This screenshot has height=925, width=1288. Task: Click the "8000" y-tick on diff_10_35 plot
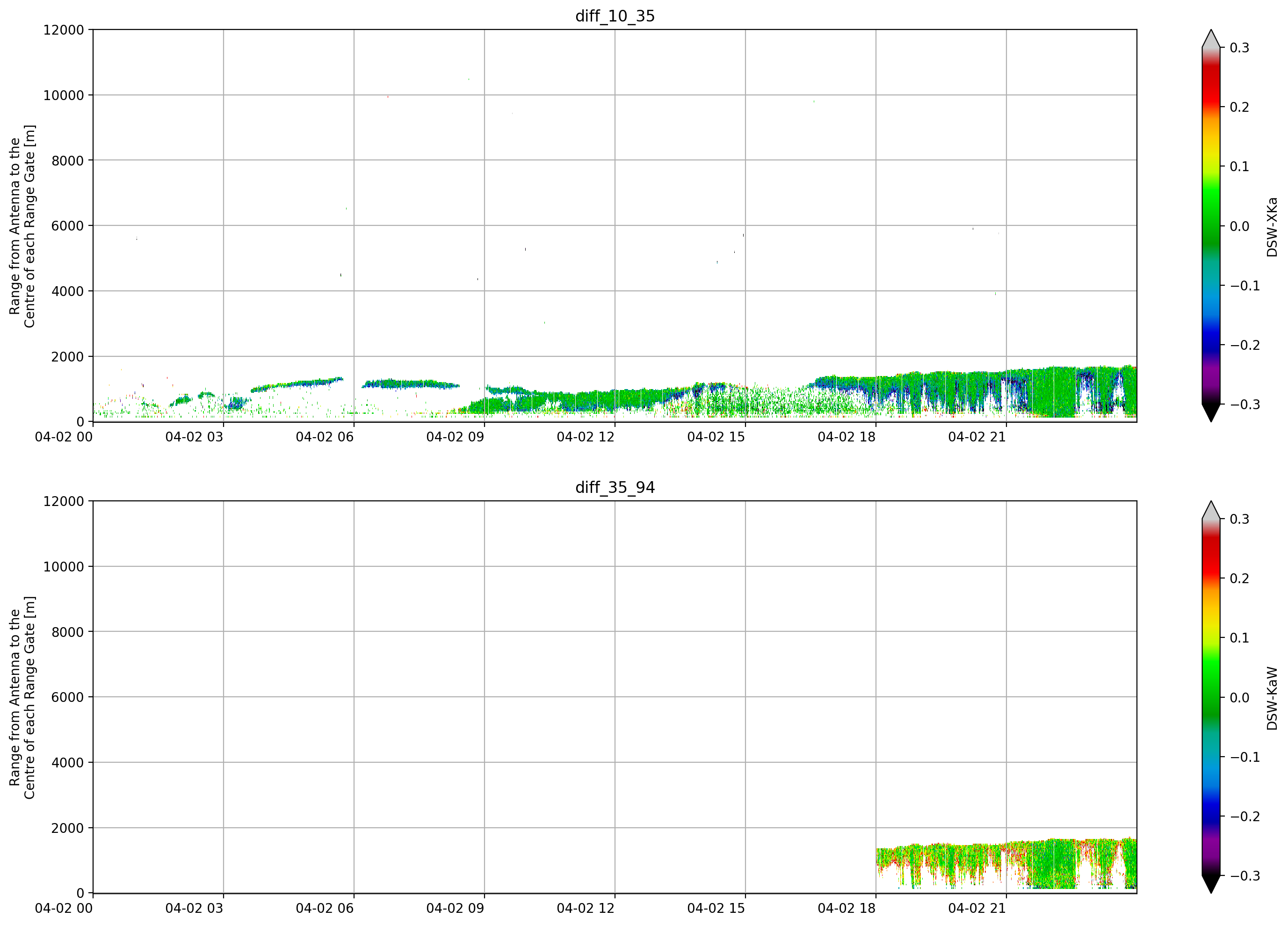pos(67,161)
